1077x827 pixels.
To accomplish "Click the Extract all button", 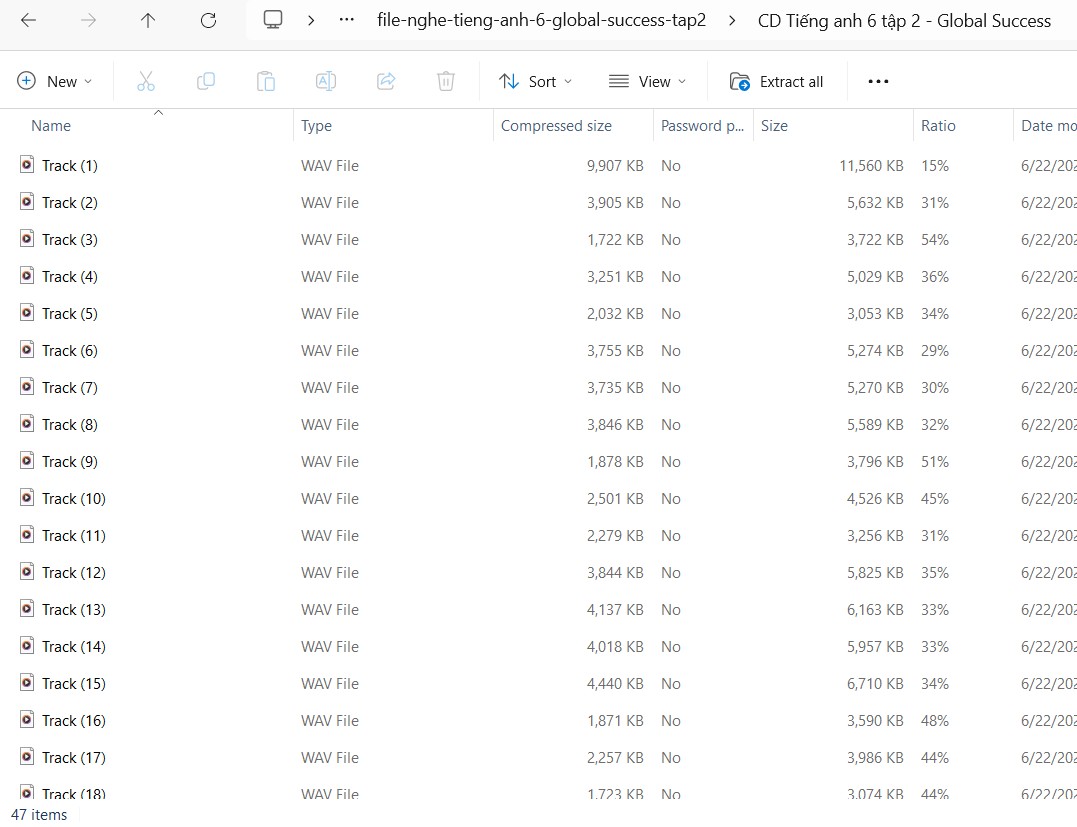I will (777, 81).
